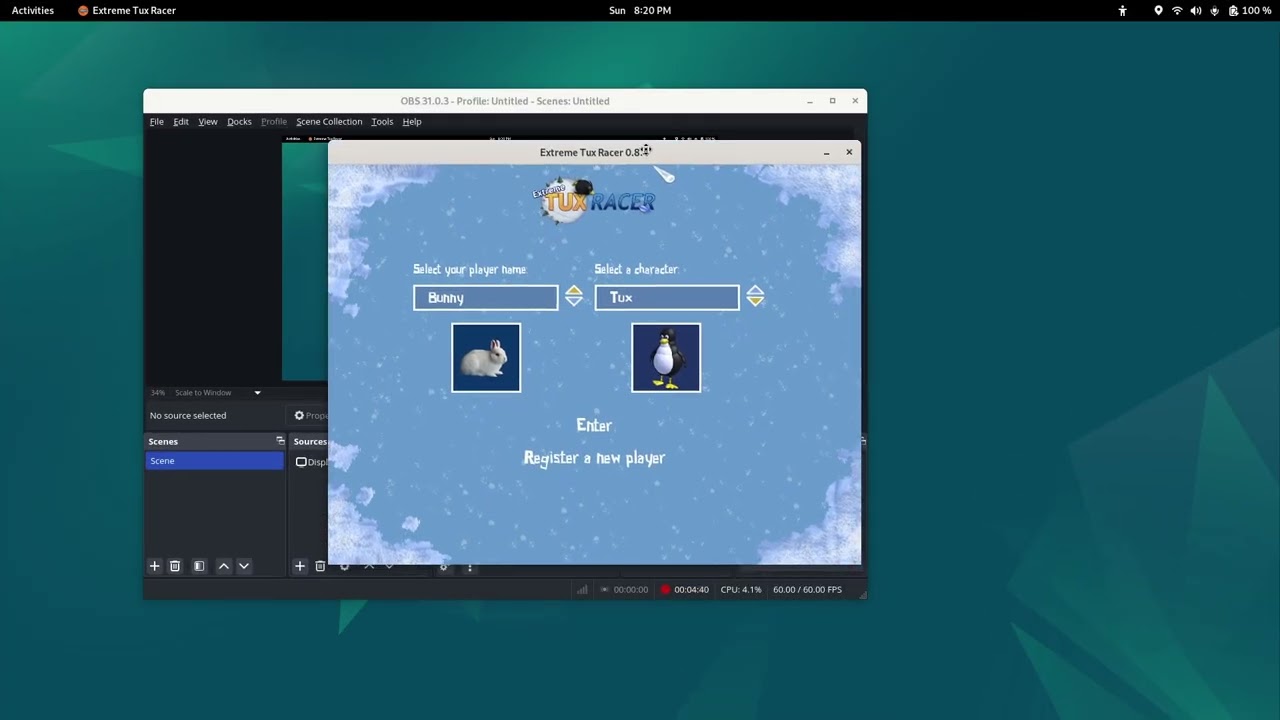
Task: Move scene up with the up arrow
Action: (x=224, y=566)
